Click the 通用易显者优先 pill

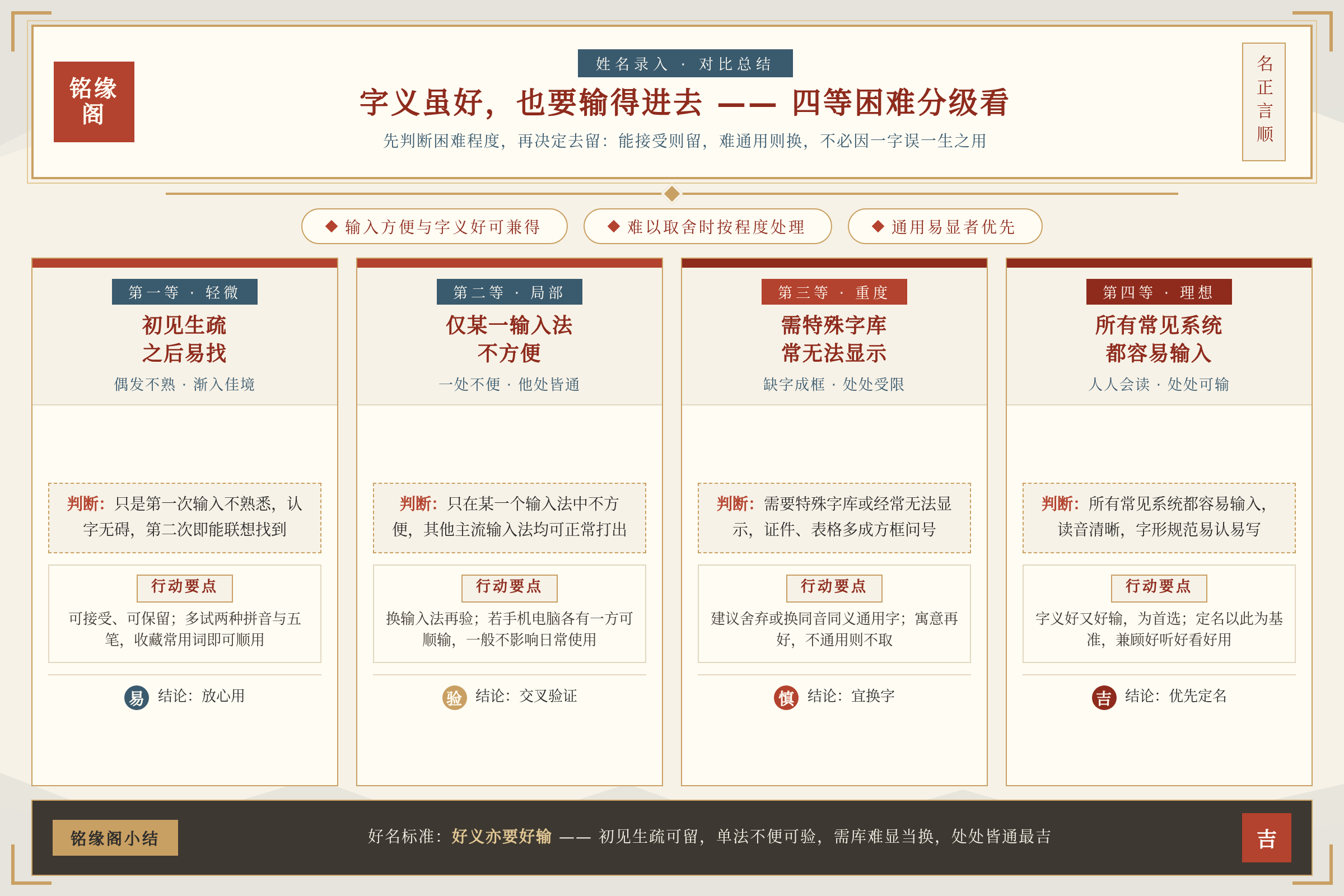pos(945,226)
